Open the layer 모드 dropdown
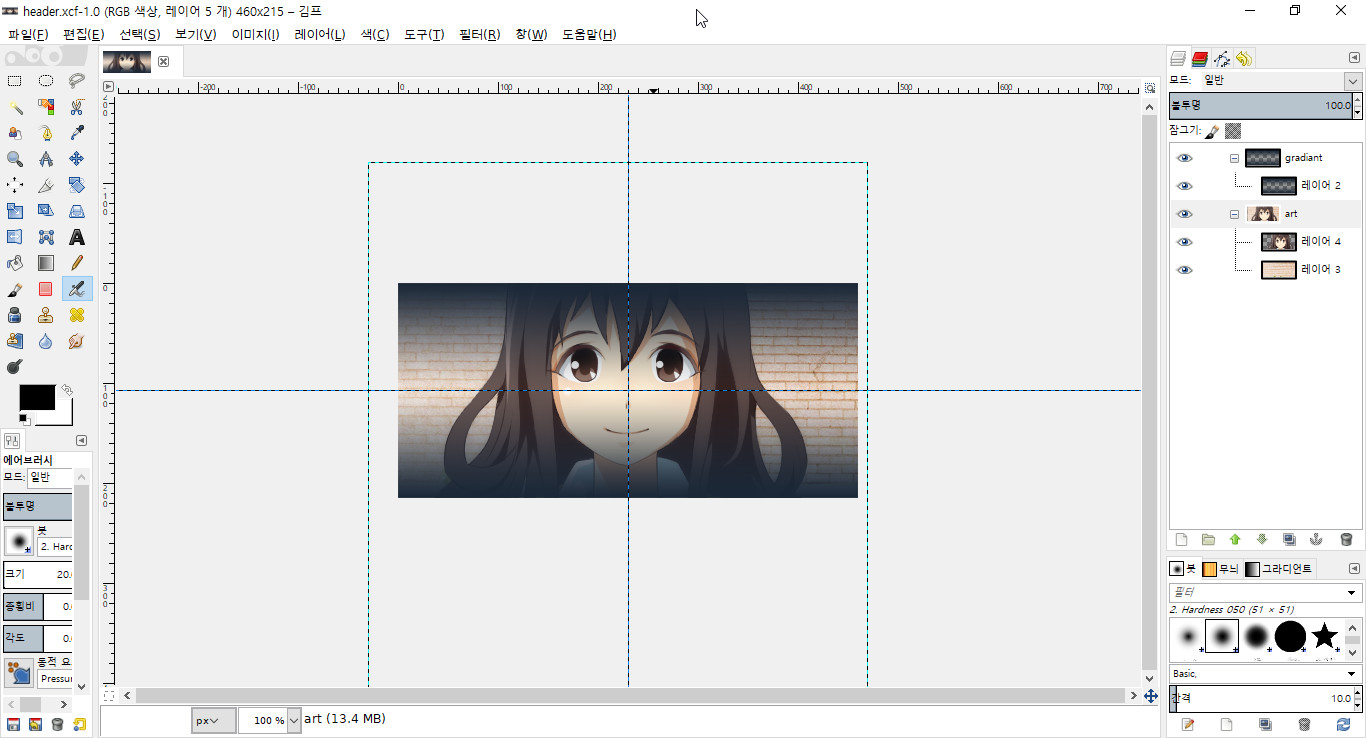The width and height of the screenshot is (1366, 738). click(x=1352, y=81)
